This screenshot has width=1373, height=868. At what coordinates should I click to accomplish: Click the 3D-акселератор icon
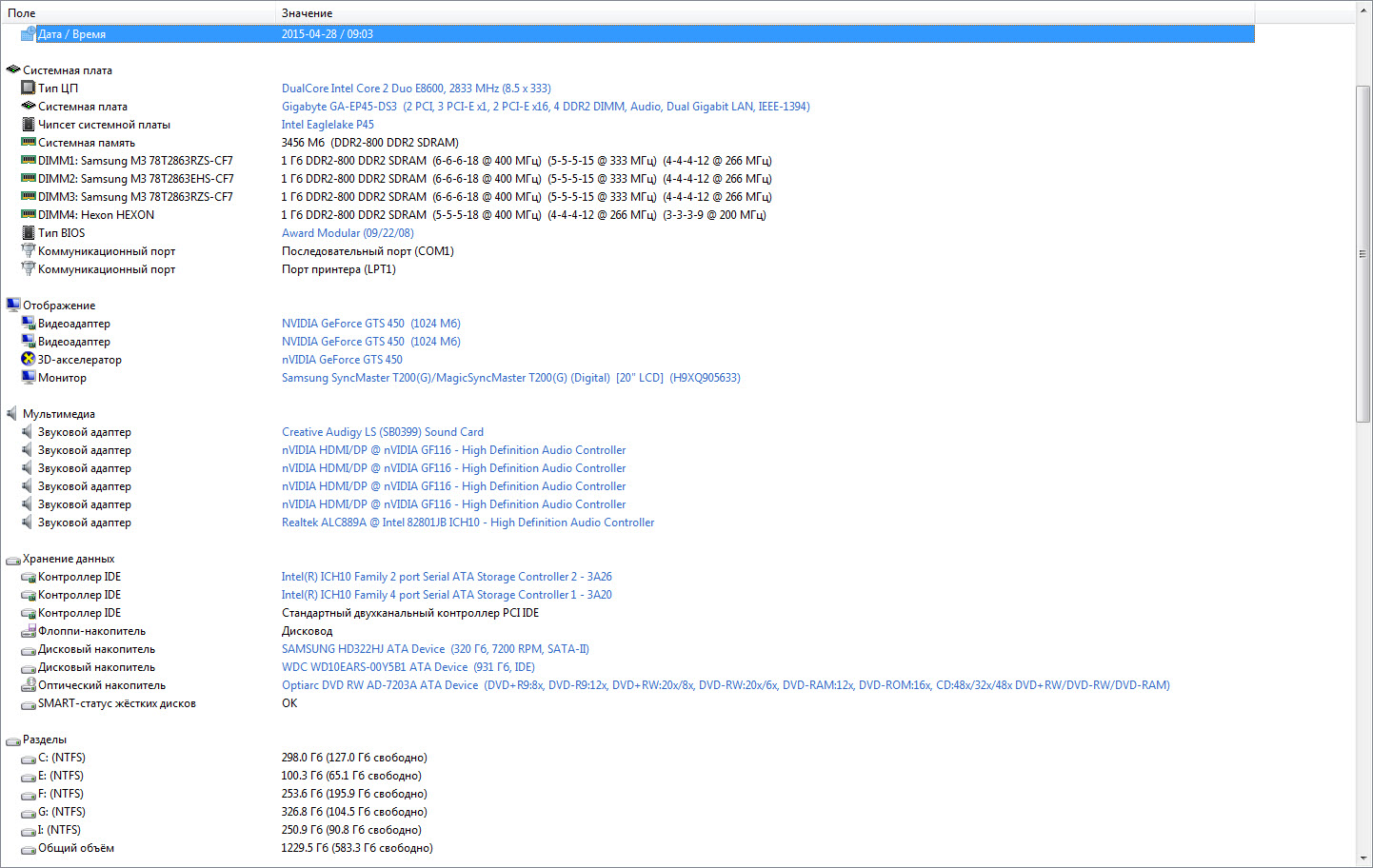(x=29, y=360)
